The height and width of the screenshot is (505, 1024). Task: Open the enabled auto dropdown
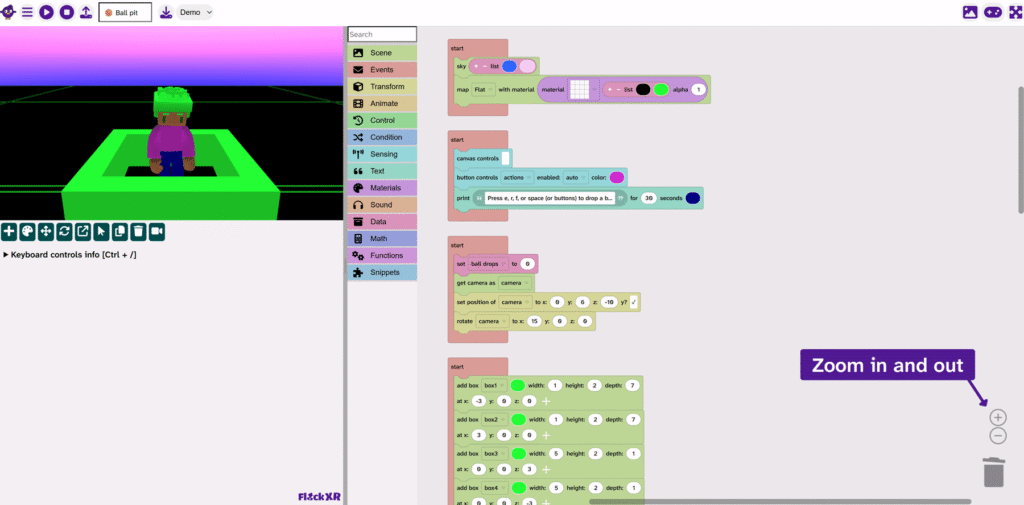tap(576, 177)
